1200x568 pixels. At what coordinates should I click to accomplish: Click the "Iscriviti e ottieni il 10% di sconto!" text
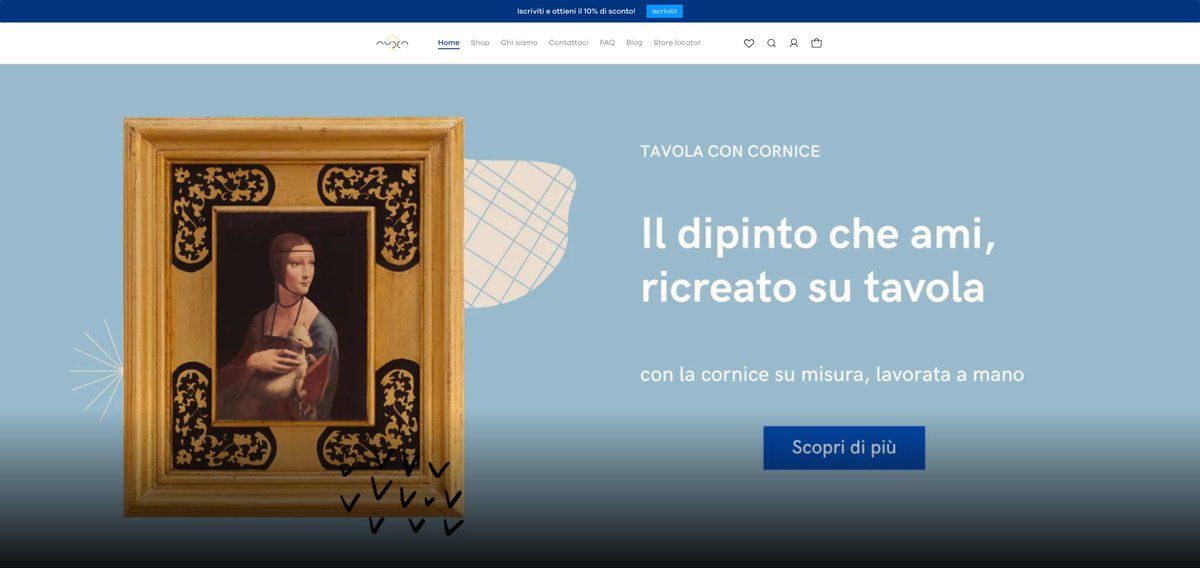(576, 11)
